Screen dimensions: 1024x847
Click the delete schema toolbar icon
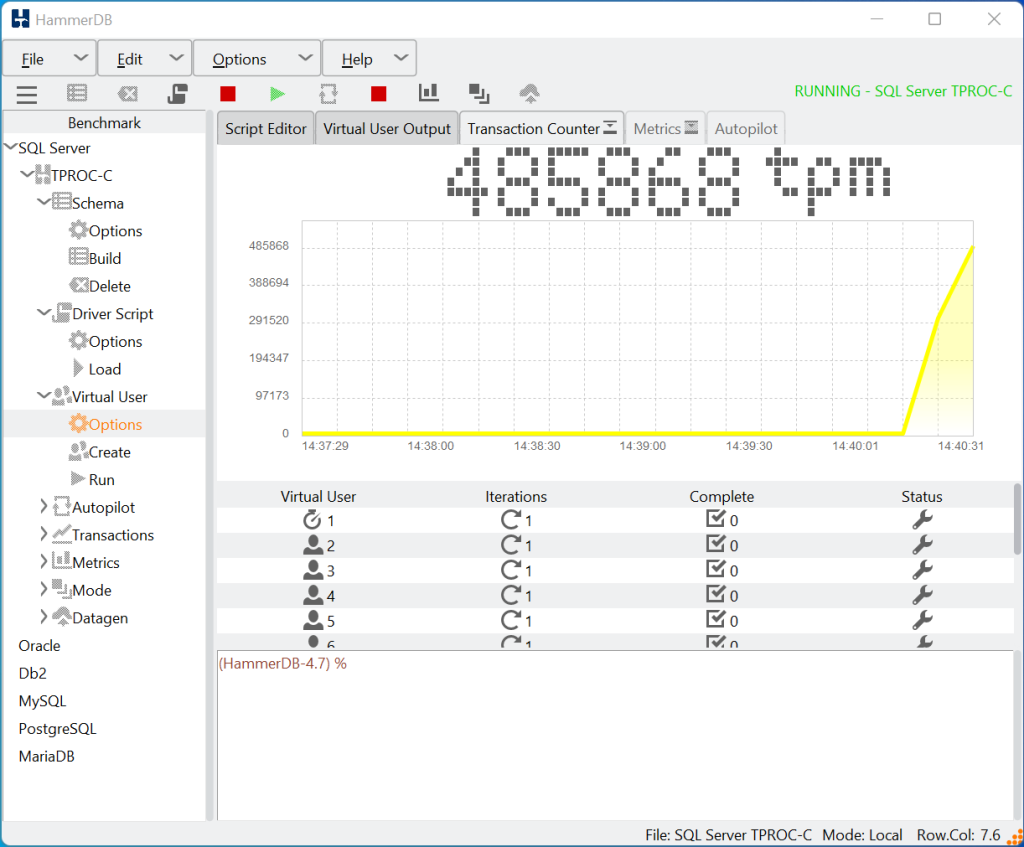pyautogui.click(x=127, y=94)
